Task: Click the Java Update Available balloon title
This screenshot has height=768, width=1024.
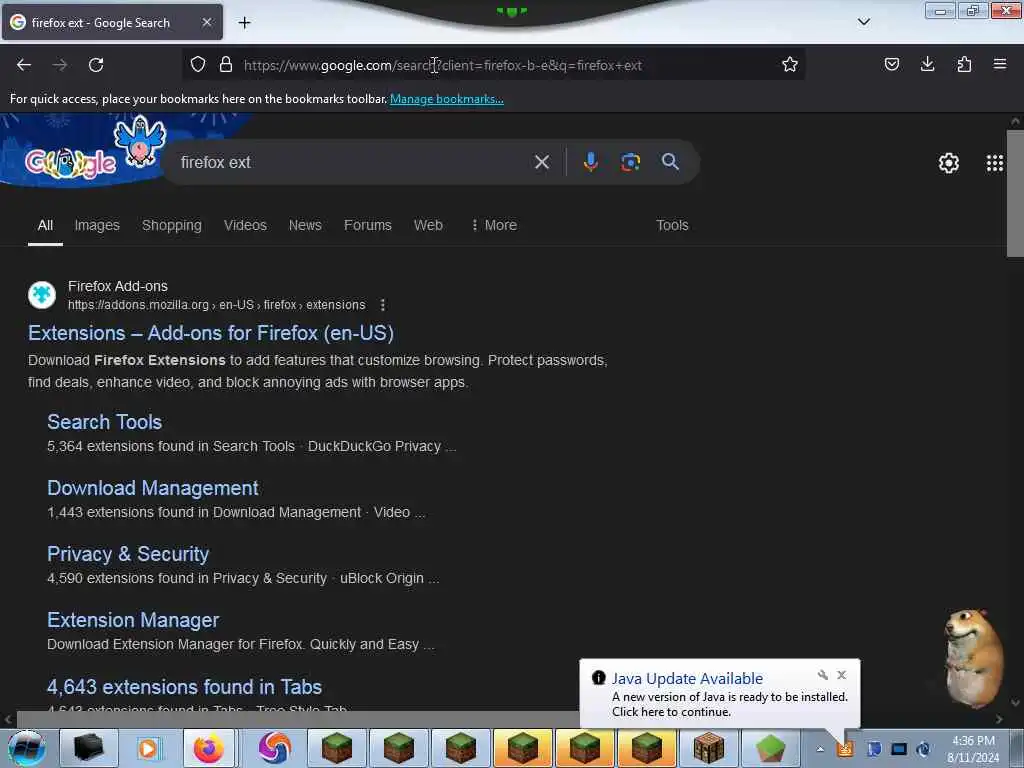Action: [687, 679]
